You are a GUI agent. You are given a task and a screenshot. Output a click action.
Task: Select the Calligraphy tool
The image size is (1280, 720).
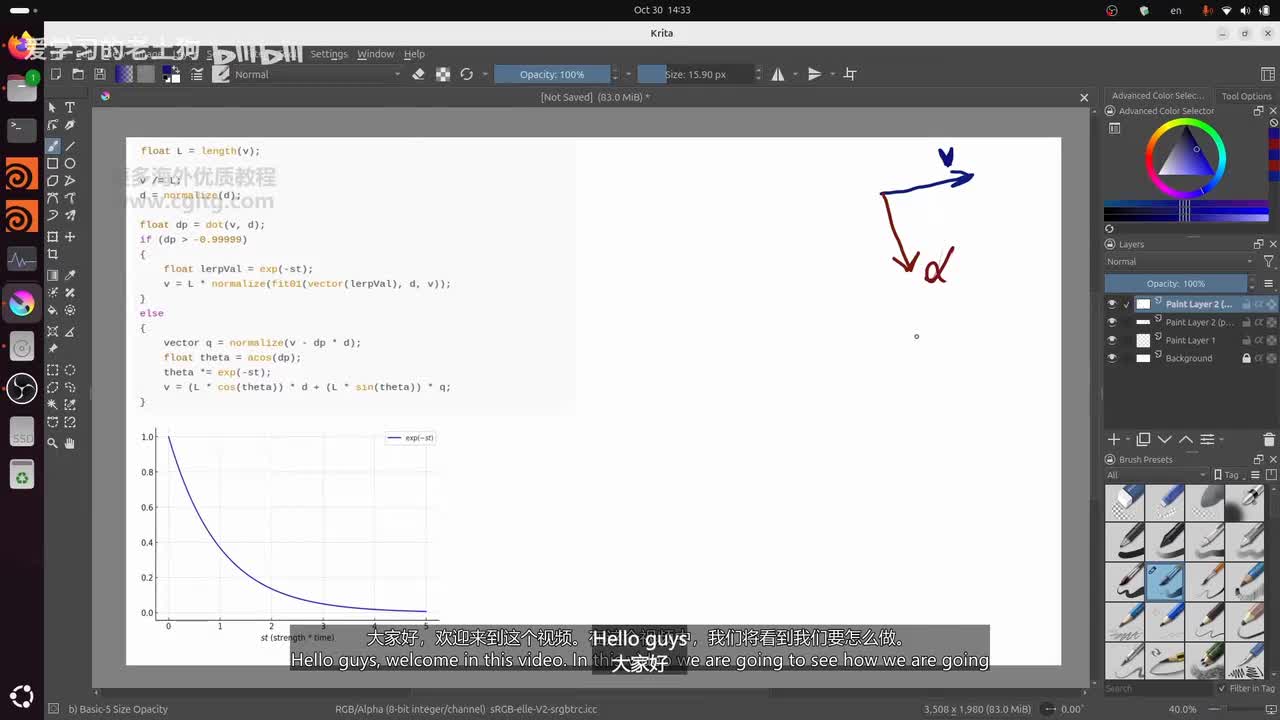[70, 125]
